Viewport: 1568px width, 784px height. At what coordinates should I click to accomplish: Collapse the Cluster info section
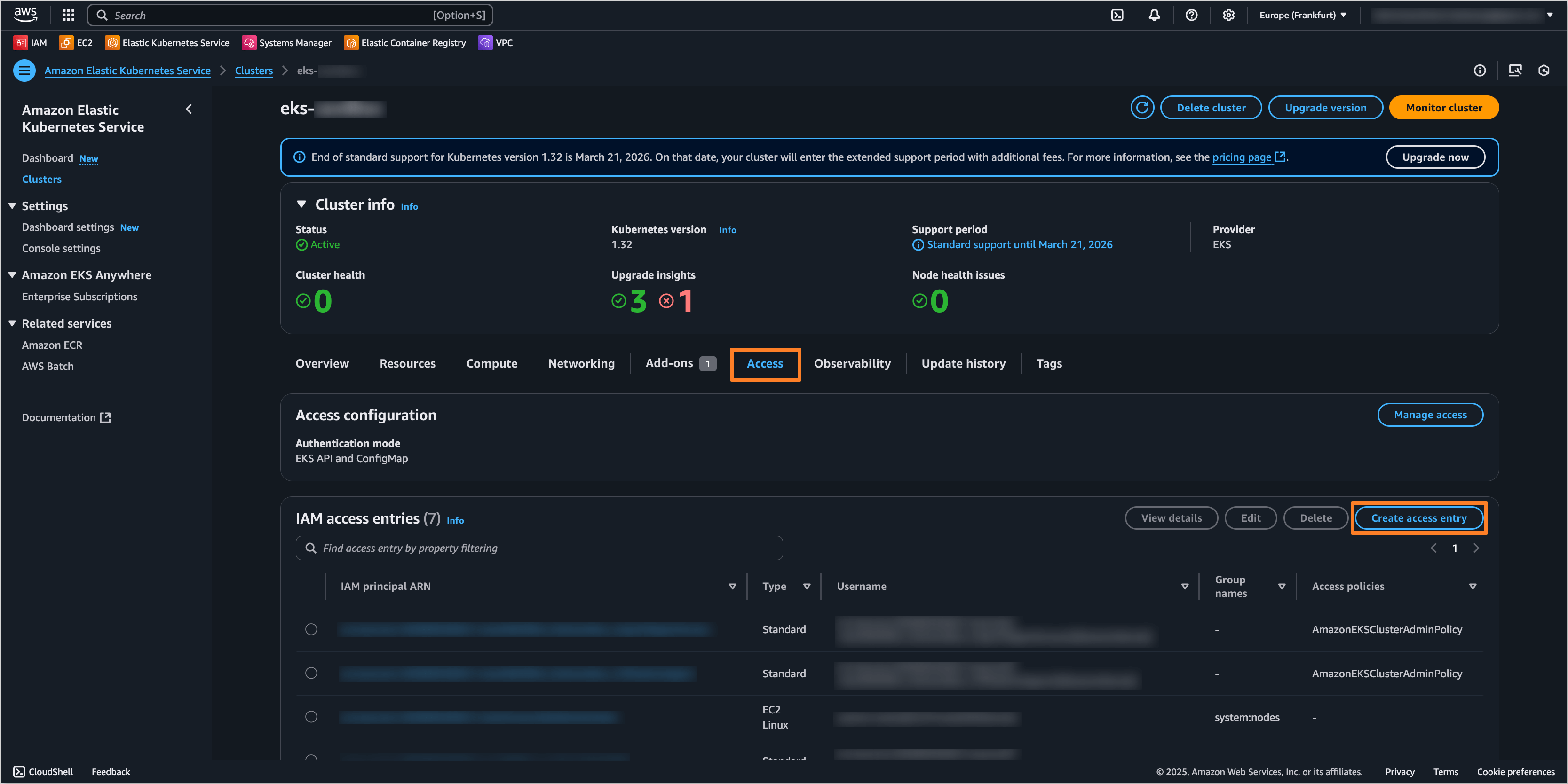coord(301,204)
